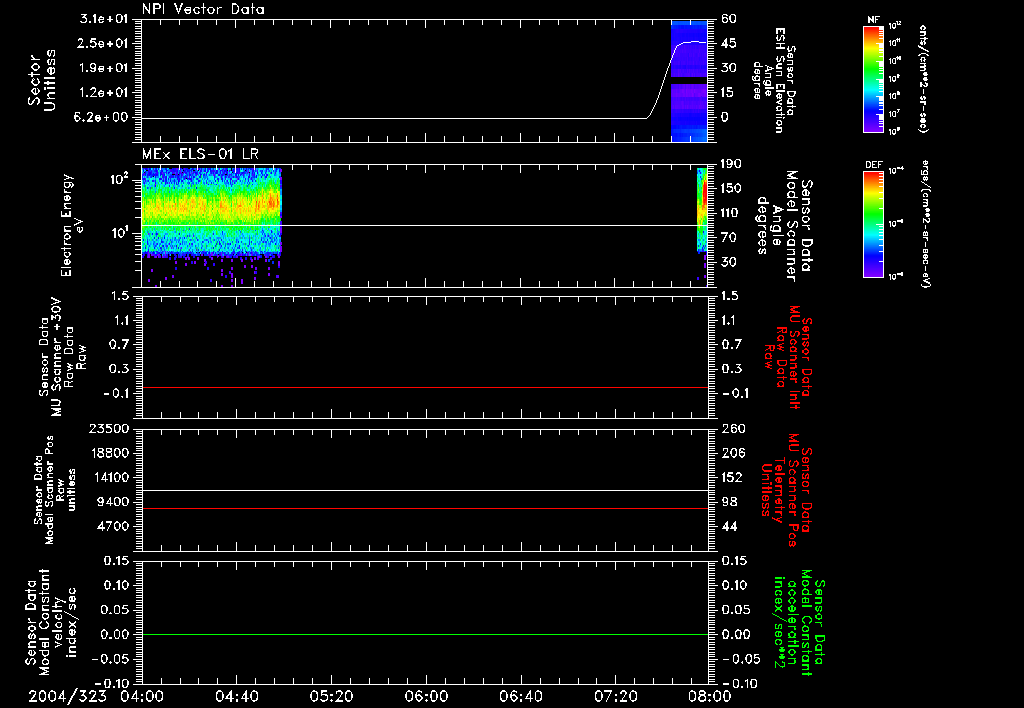The height and width of the screenshot is (708, 1024).
Task: Click the 'MU Scanner +30V' axis label
Action: click(57, 357)
